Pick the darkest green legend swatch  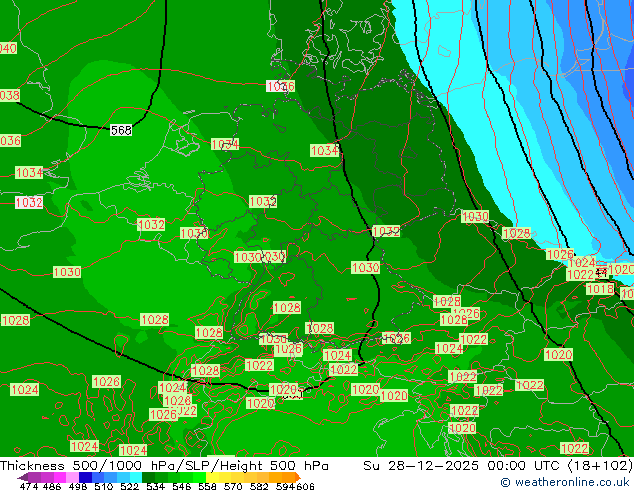tap(148, 477)
